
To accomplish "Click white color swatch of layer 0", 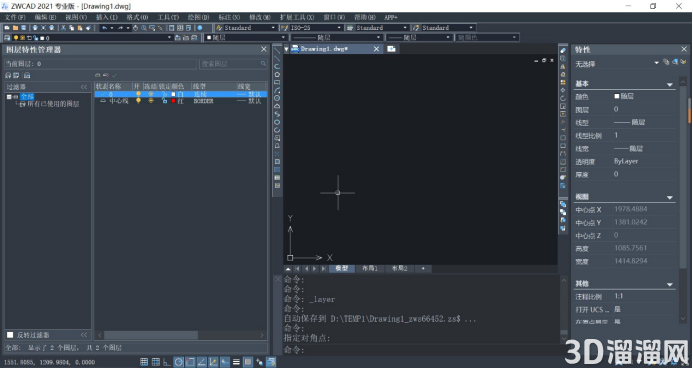I will (173, 94).
